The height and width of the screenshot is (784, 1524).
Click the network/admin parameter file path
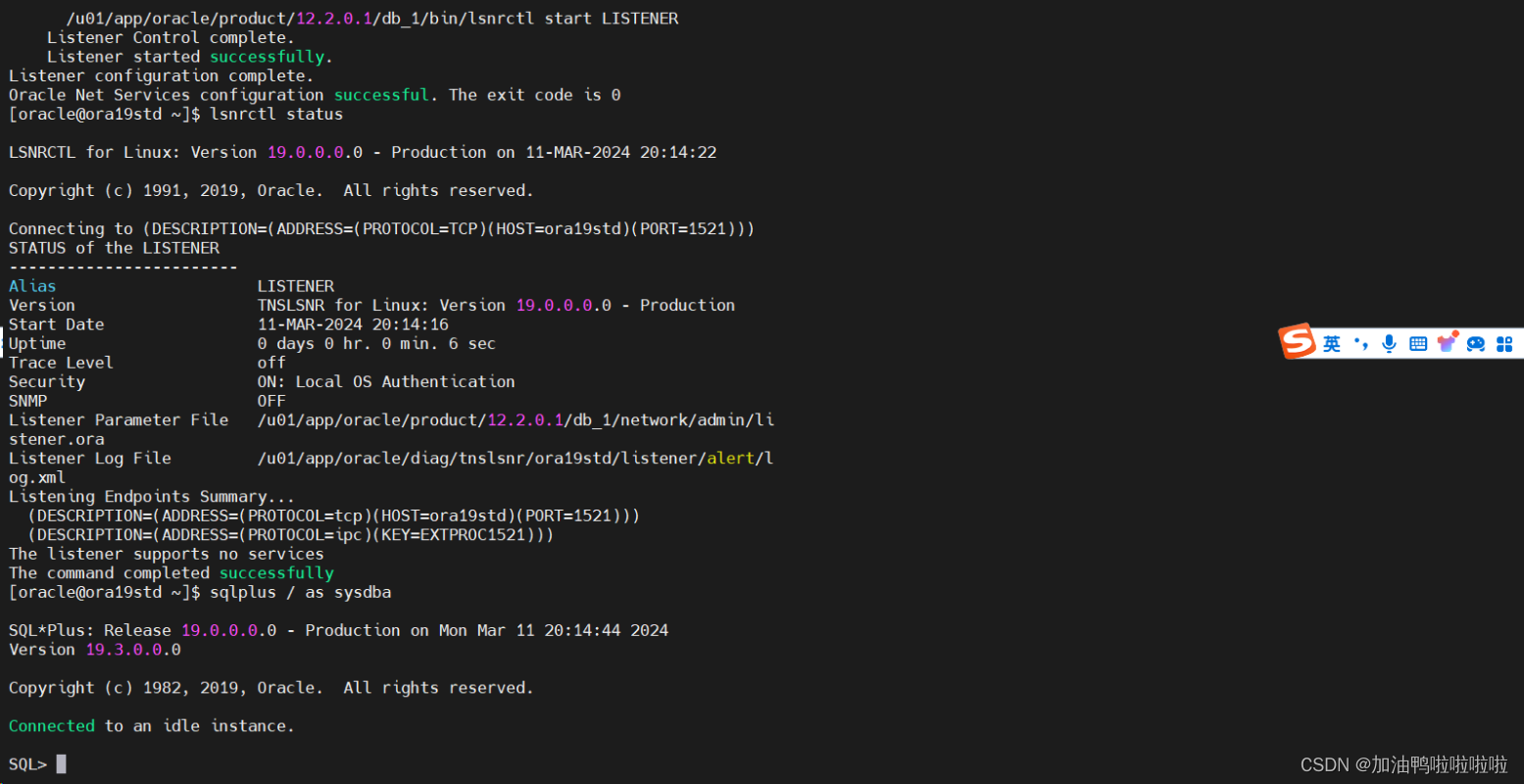click(x=516, y=419)
